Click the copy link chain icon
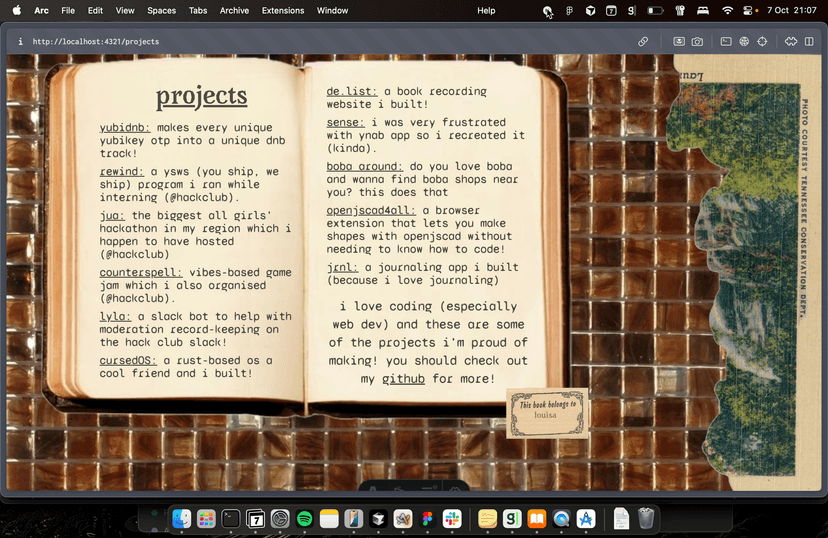This screenshot has height=538, width=828. pyautogui.click(x=643, y=42)
